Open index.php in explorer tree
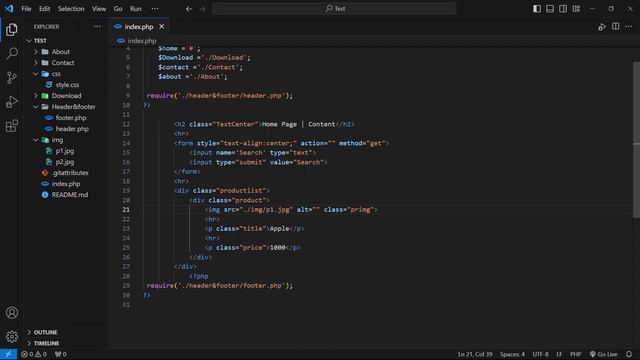 (66, 184)
